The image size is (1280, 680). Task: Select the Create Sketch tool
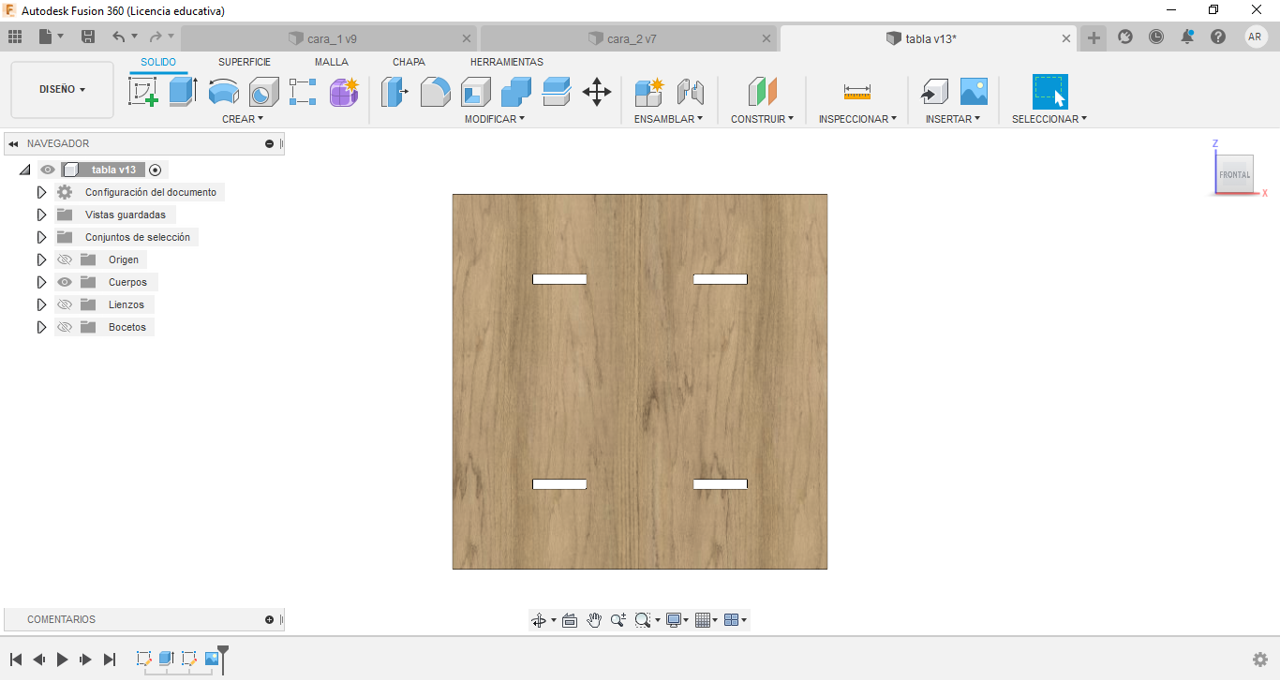click(143, 92)
